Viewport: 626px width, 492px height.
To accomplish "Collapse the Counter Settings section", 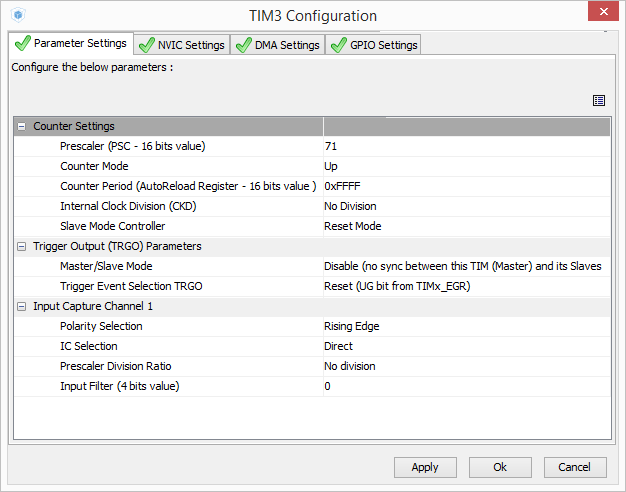I will tap(21, 127).
